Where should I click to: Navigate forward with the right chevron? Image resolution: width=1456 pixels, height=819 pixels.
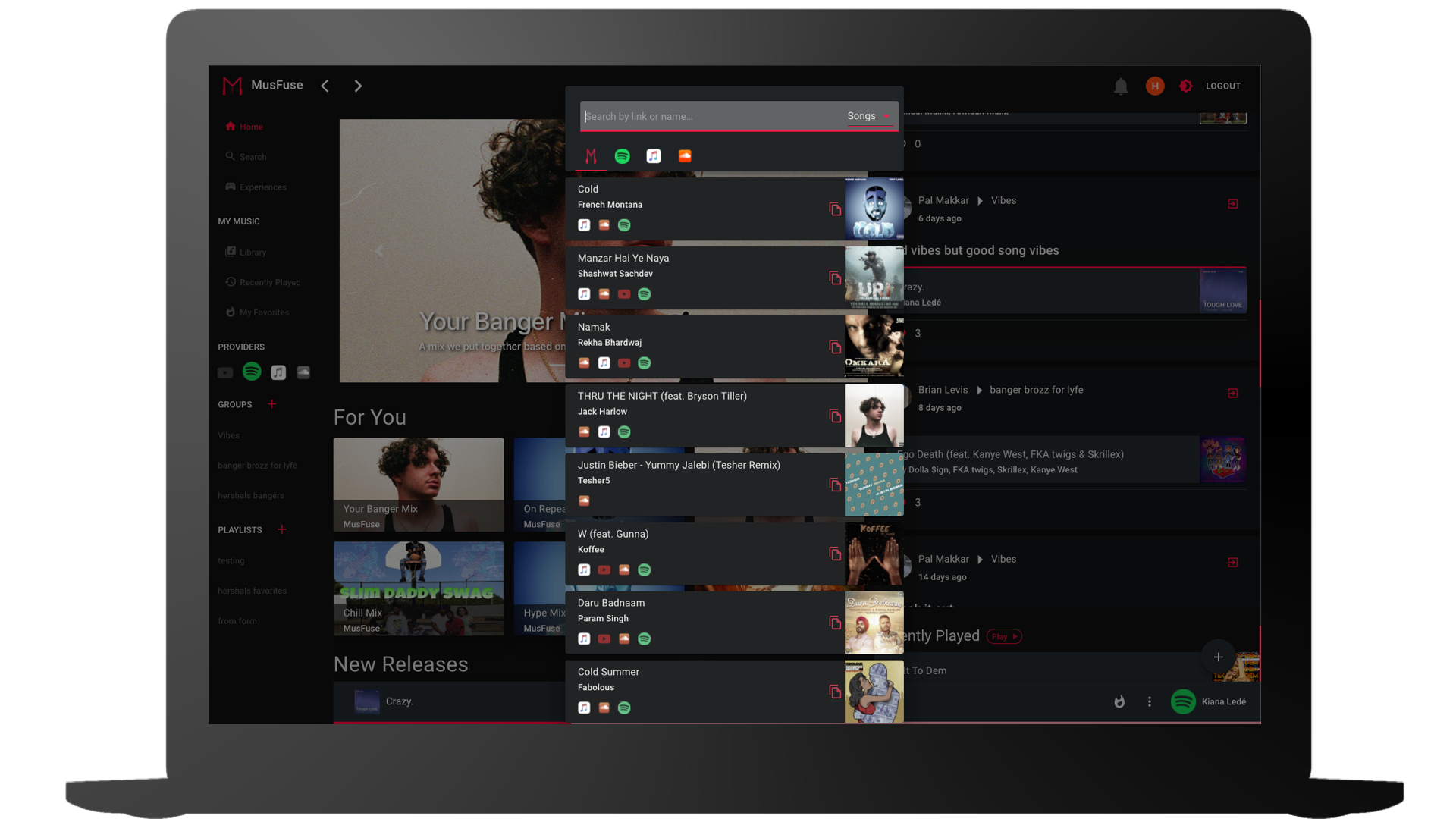(x=358, y=86)
